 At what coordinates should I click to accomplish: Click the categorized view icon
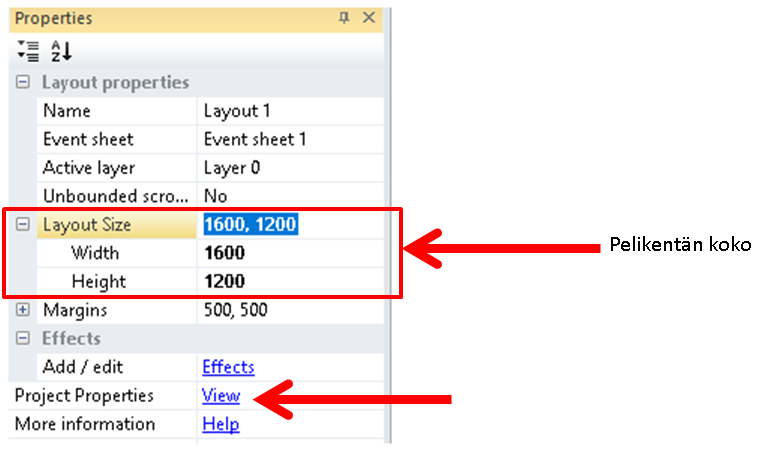28,51
